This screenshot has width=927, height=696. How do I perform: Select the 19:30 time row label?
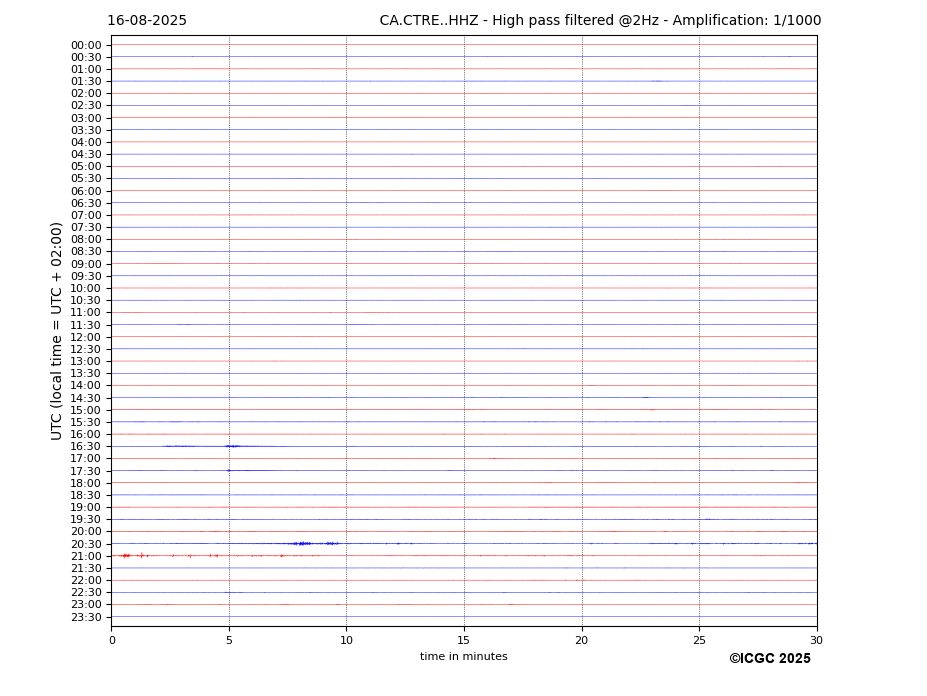click(x=86, y=520)
